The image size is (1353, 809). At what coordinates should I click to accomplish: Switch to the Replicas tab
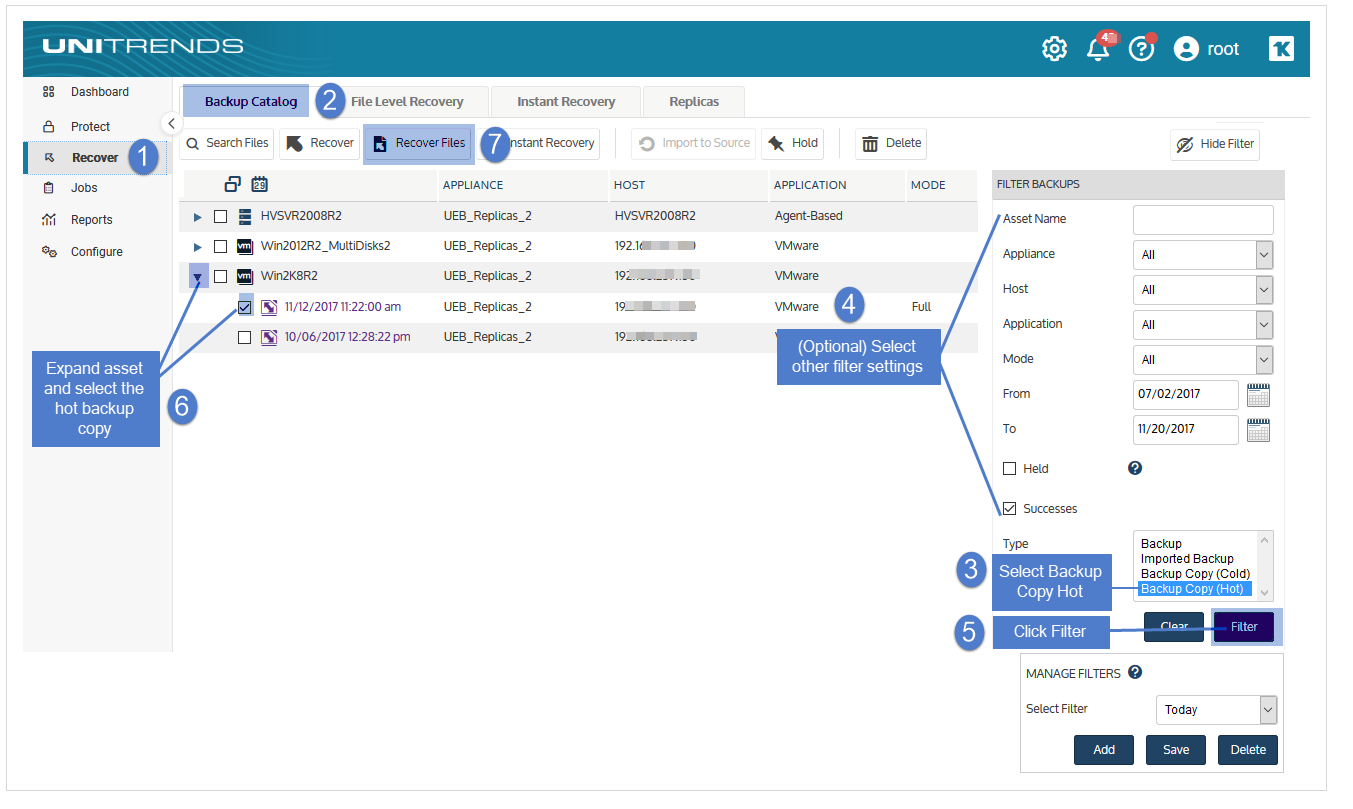coord(694,102)
